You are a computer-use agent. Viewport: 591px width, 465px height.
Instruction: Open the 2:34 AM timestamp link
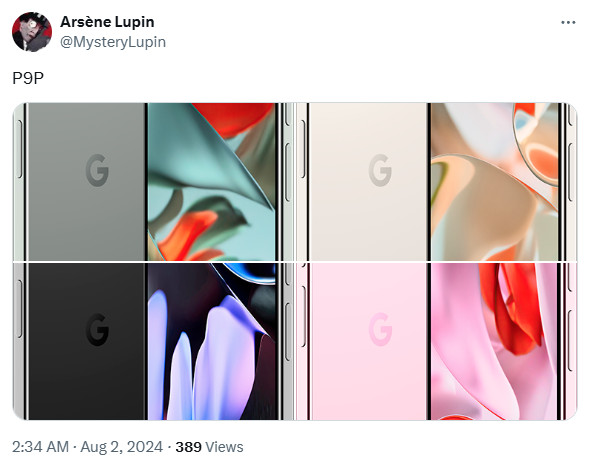point(40,447)
